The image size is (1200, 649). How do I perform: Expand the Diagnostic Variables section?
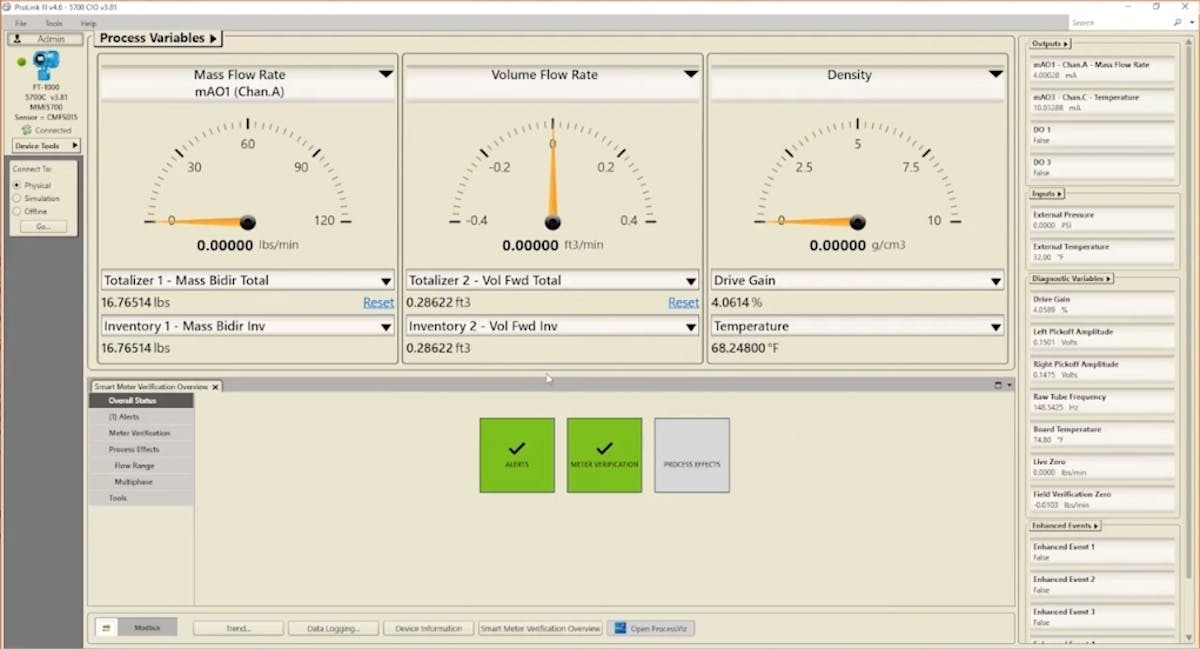pos(1070,279)
